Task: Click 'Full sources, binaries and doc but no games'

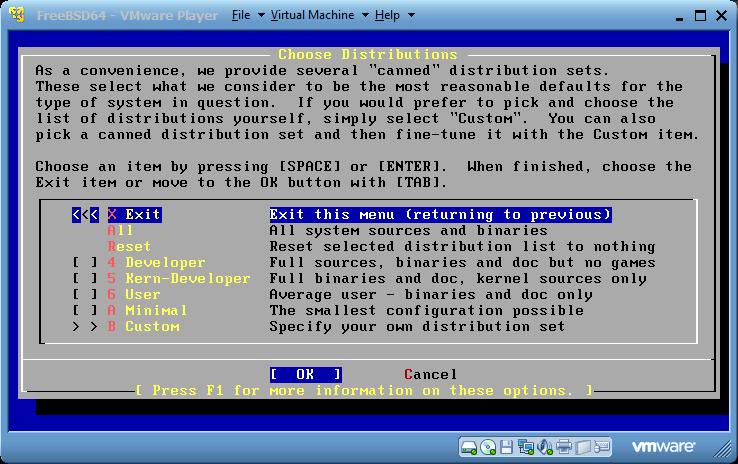Action: (462, 263)
